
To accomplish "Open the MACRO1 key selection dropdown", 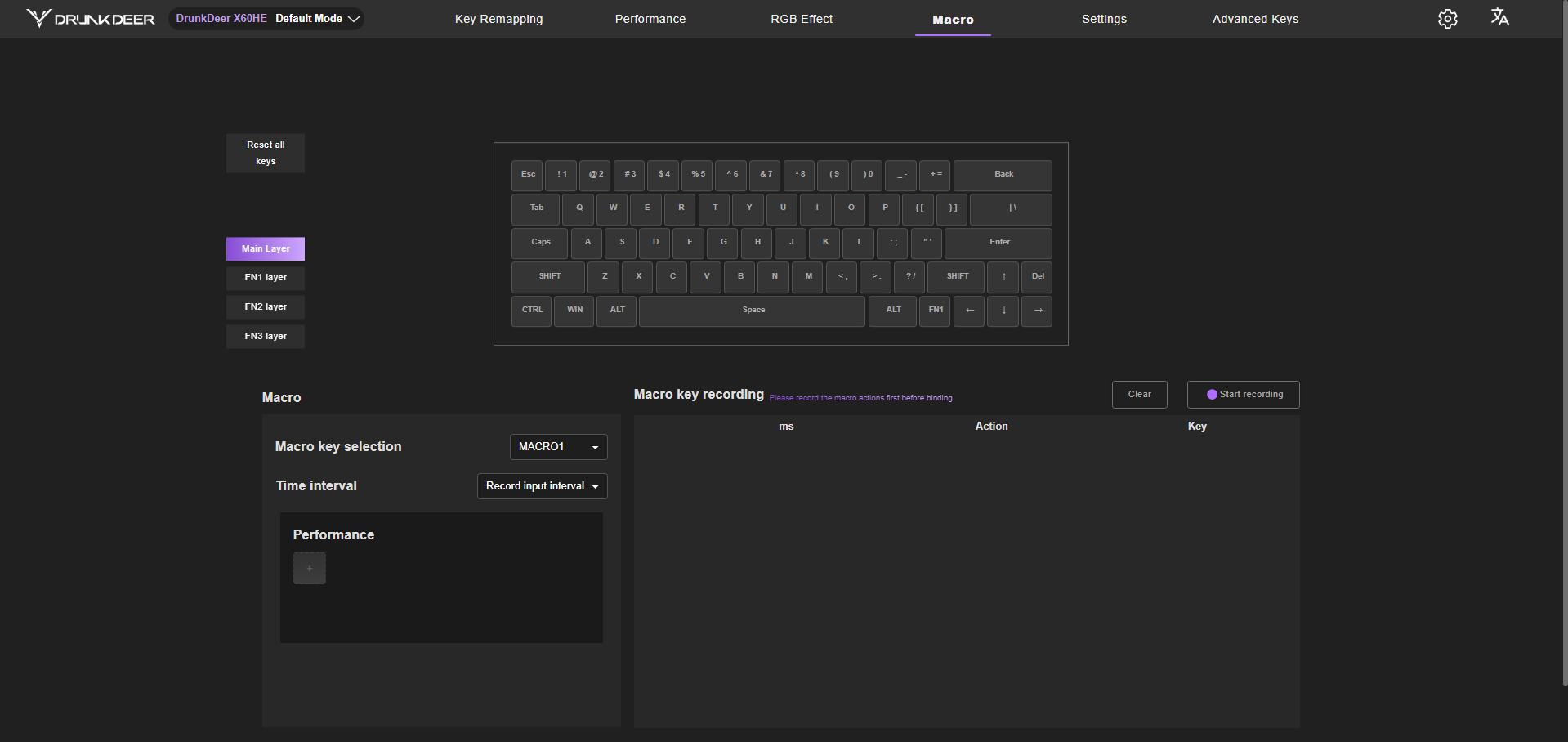I will tap(558, 447).
